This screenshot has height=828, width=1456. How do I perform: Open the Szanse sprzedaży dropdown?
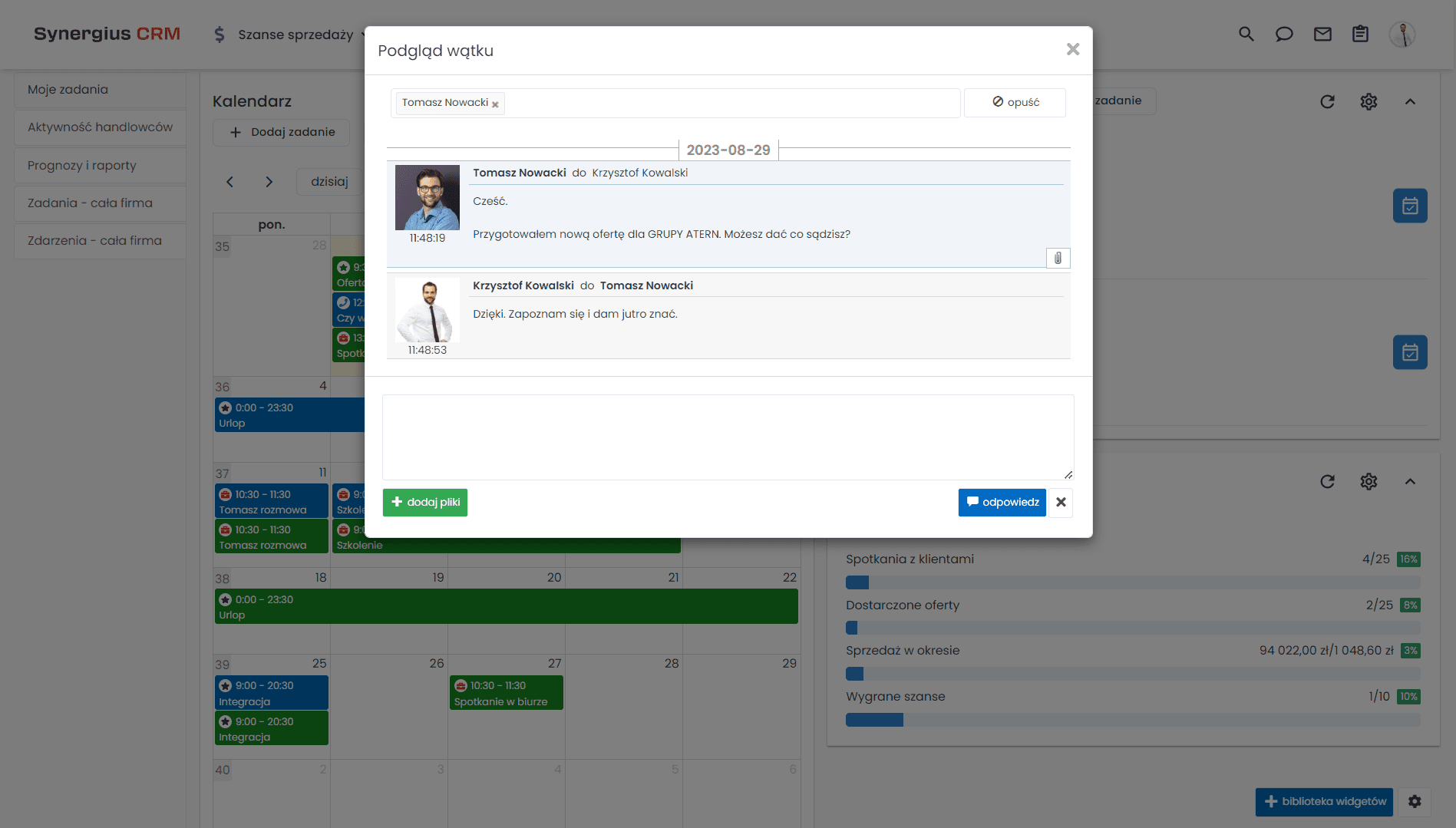tap(295, 34)
